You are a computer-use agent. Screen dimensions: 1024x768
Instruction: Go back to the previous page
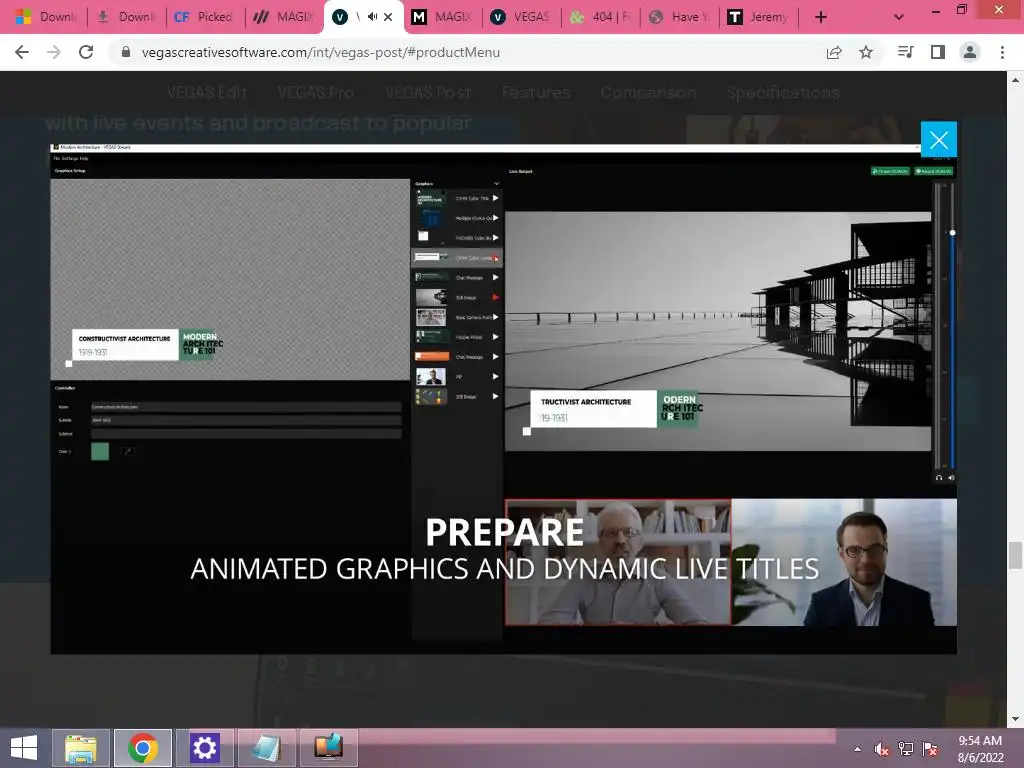(x=22, y=52)
